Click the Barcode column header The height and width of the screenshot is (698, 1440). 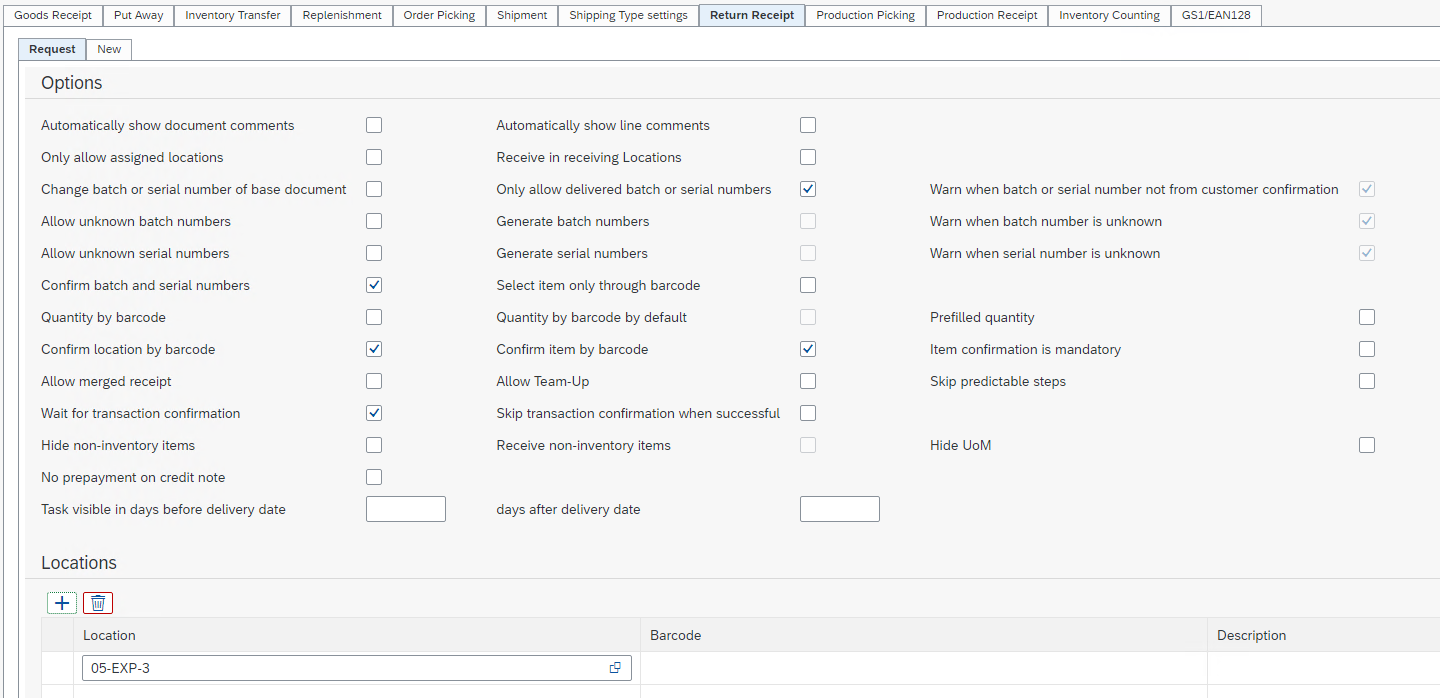[x=676, y=635]
